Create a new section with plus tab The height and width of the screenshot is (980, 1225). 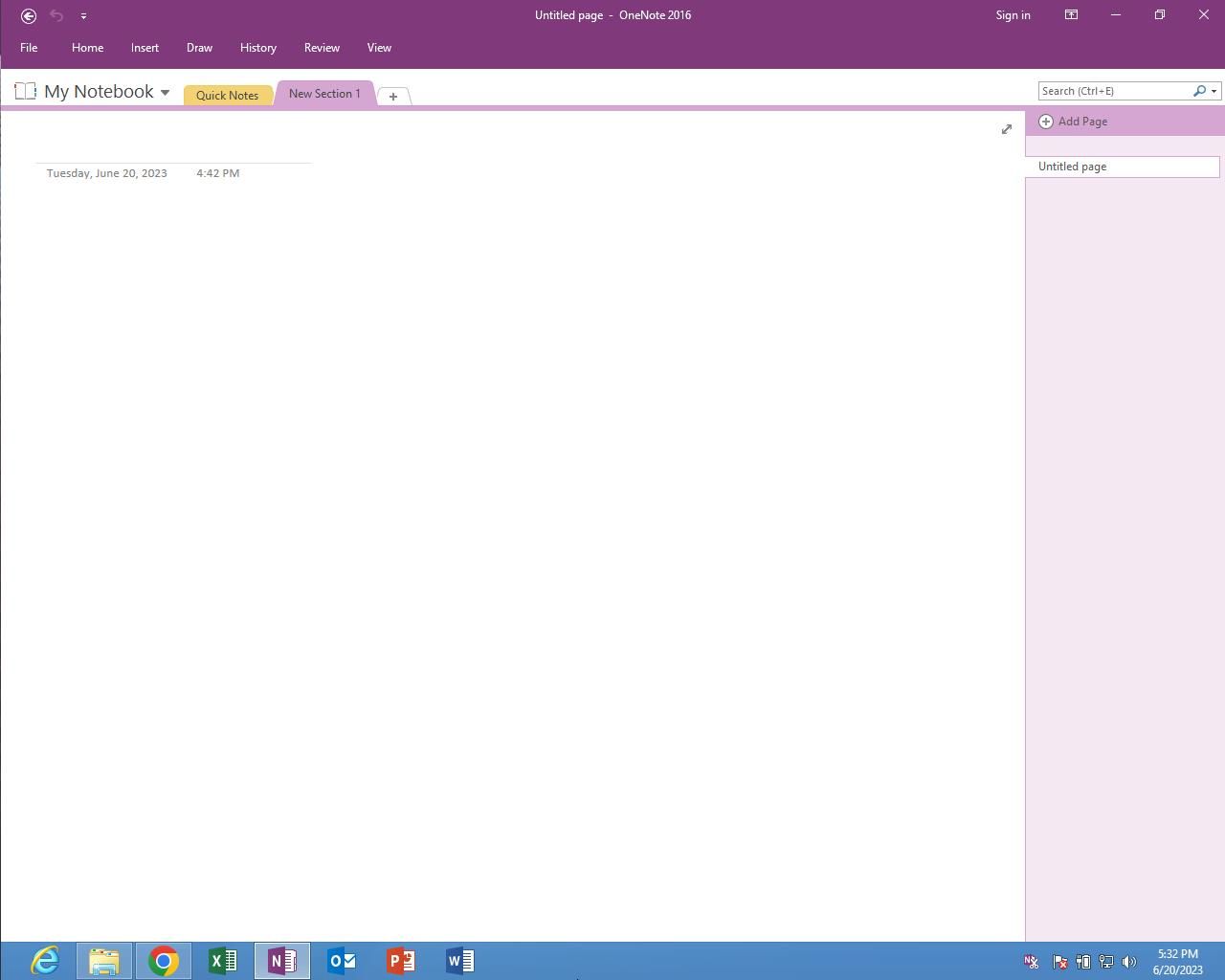[392, 96]
